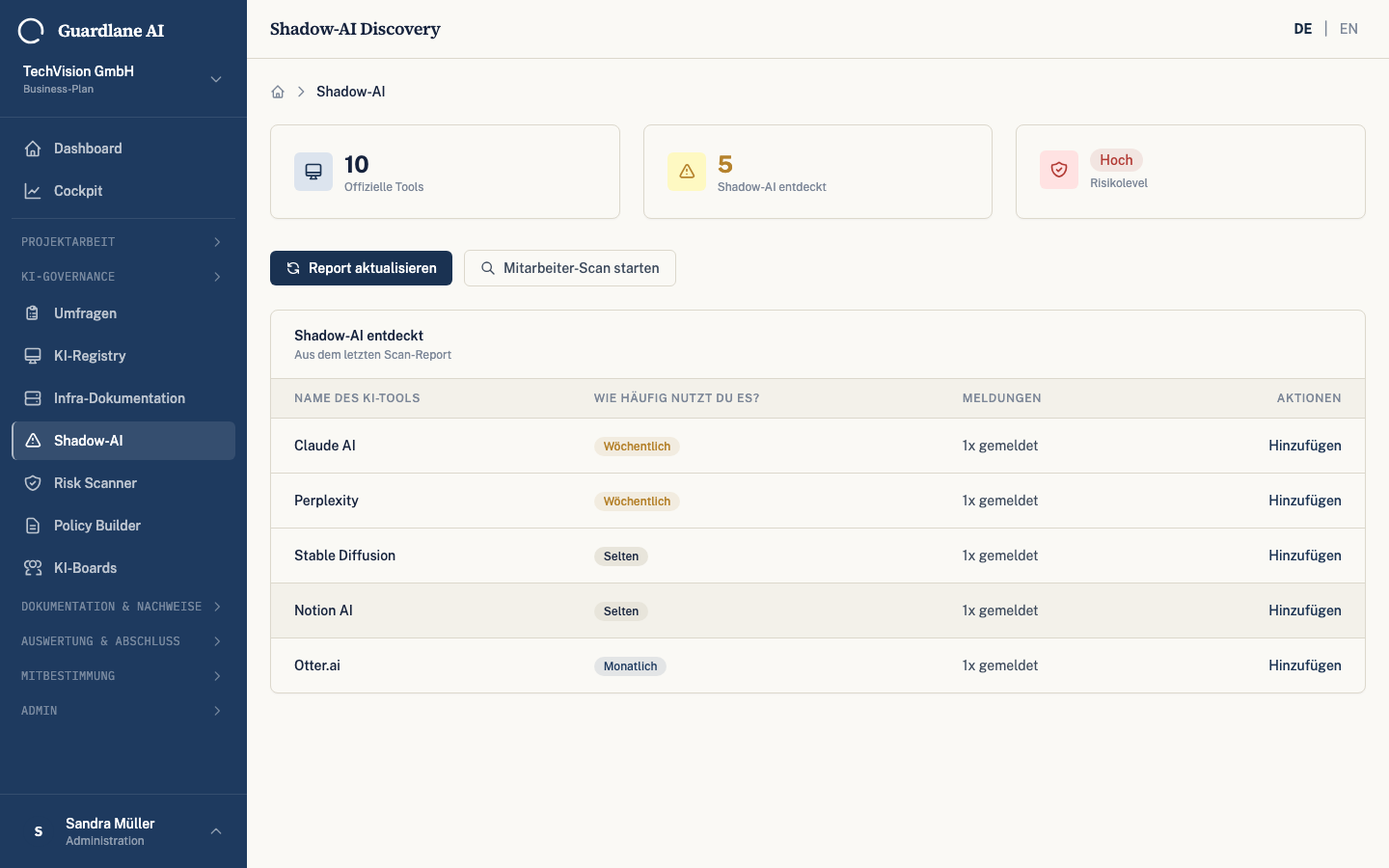Switch language to DE
The height and width of the screenshot is (868, 1389).
(x=1303, y=29)
